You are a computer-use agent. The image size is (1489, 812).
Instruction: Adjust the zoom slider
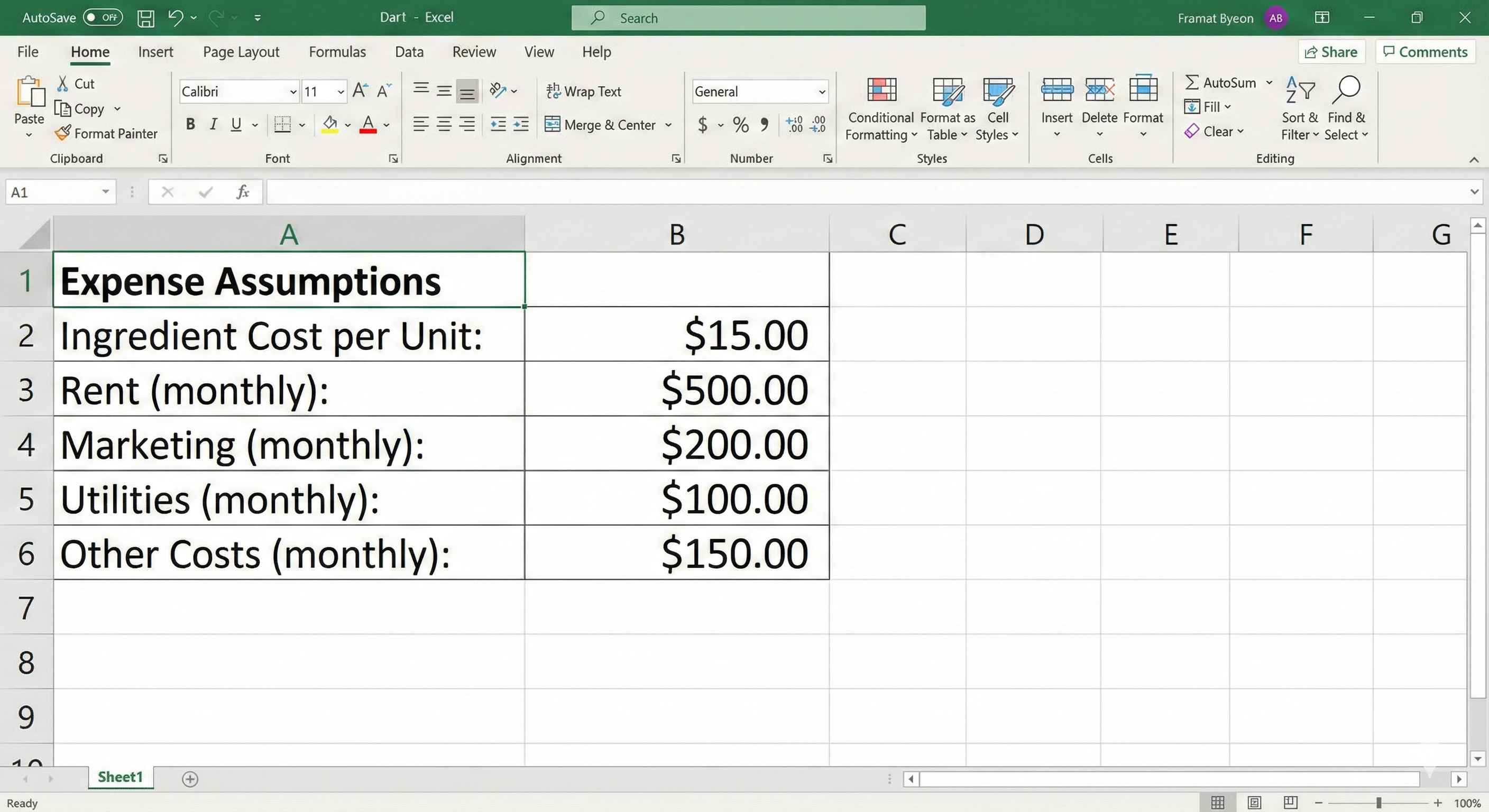[x=1378, y=803]
